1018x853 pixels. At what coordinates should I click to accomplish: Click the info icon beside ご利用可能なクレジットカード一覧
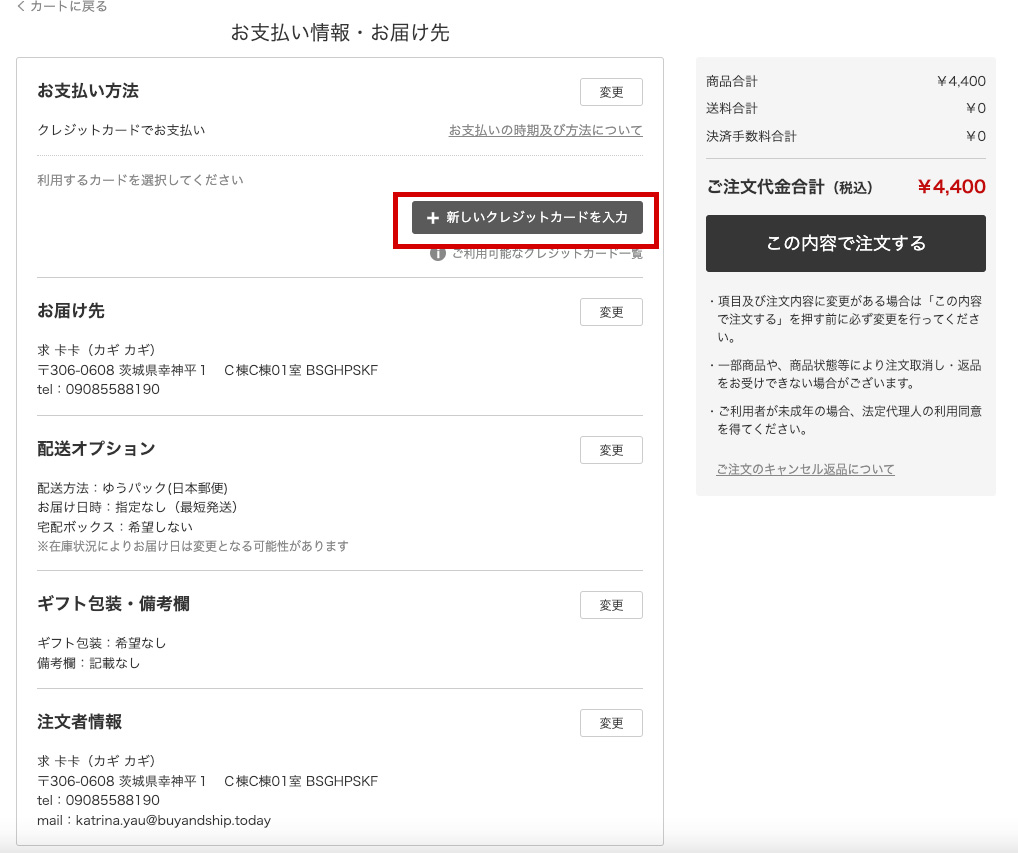(x=437, y=254)
